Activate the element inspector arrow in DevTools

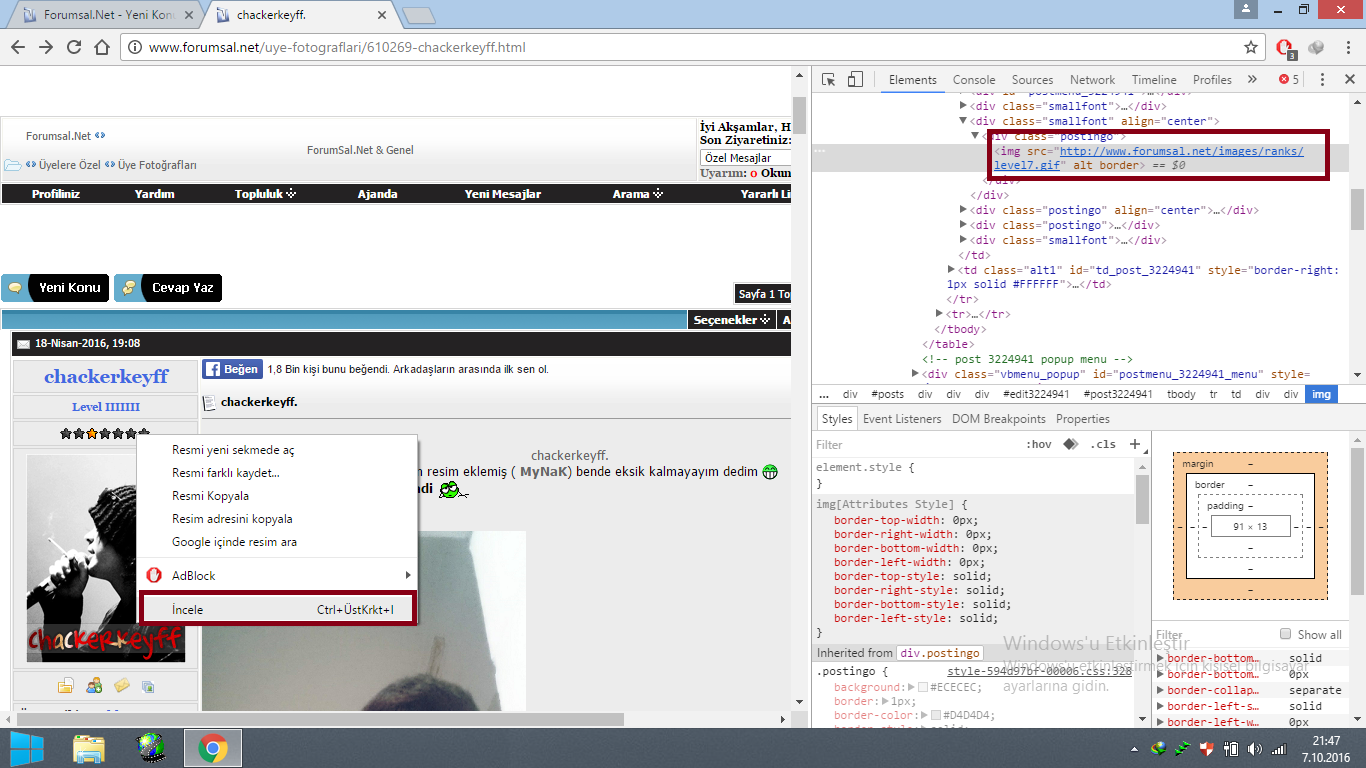point(829,80)
